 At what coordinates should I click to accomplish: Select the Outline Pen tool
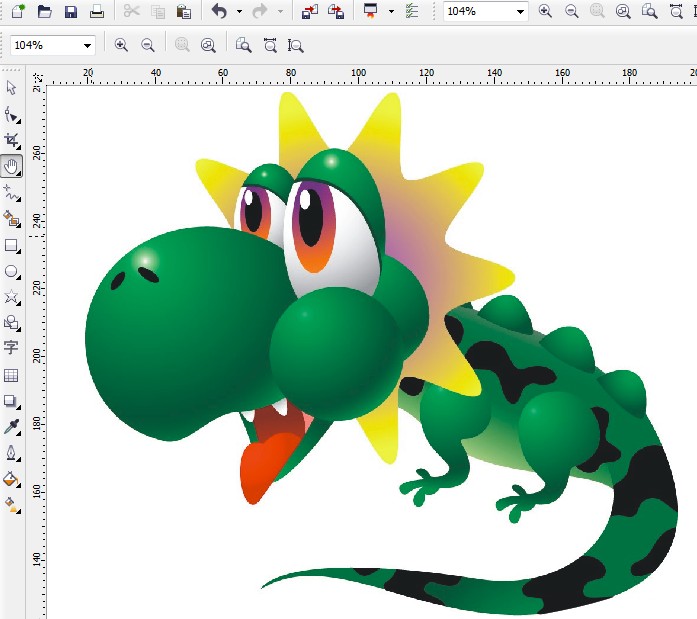click(x=12, y=453)
